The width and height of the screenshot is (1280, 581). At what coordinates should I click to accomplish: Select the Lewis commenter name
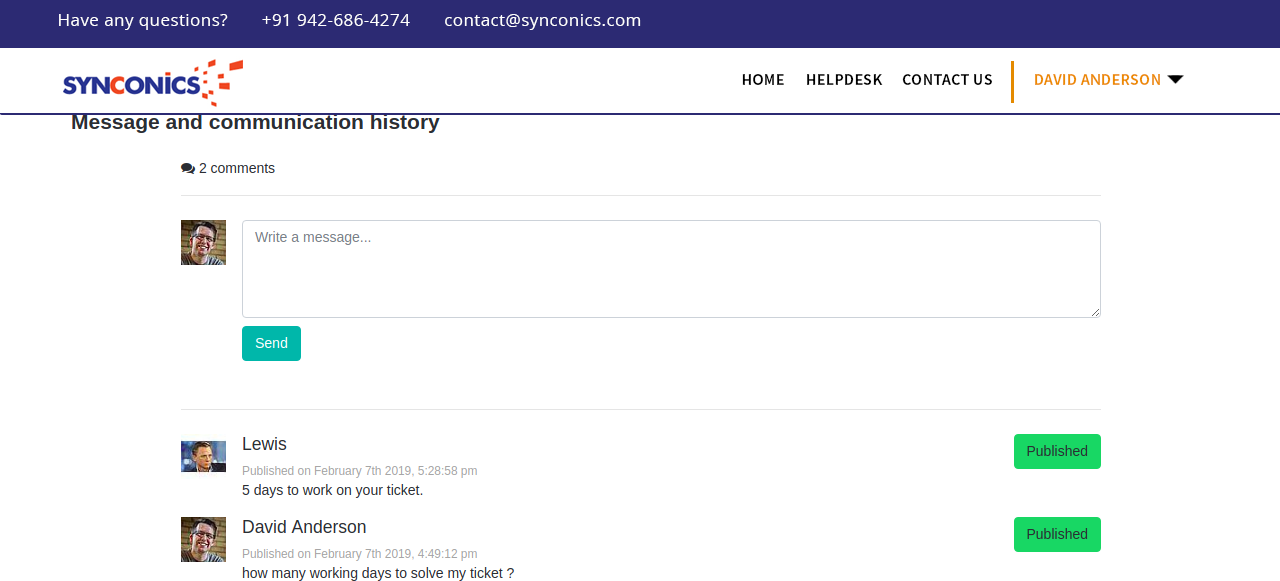(264, 444)
